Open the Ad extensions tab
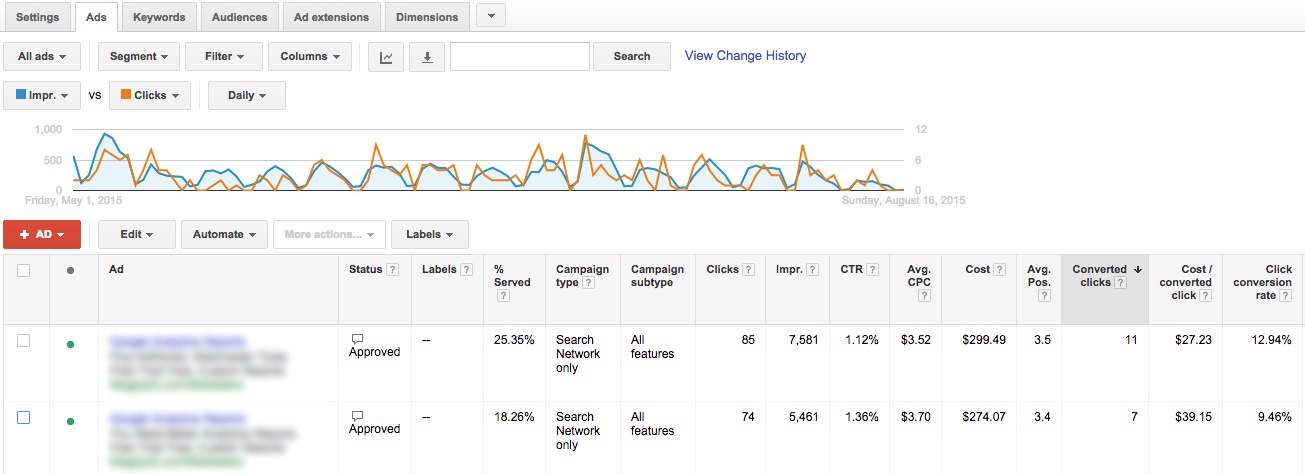Image resolution: width=1305 pixels, height=474 pixels. click(x=331, y=17)
